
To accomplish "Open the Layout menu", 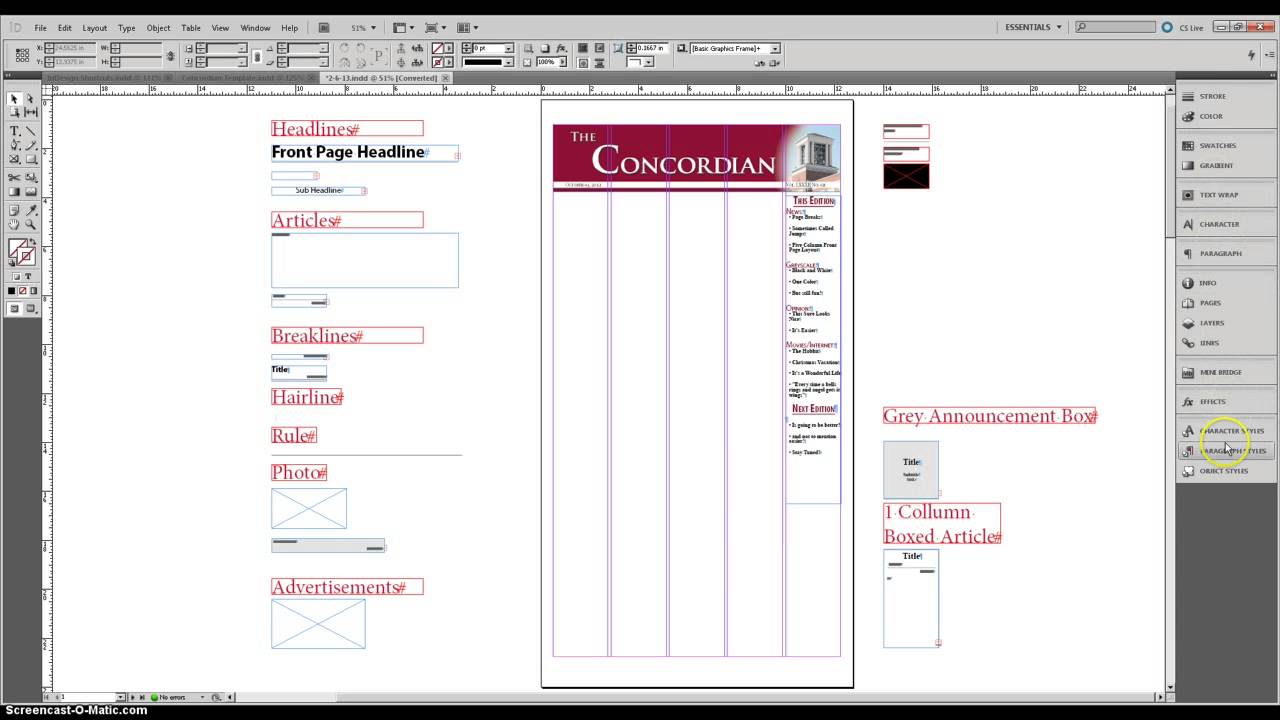I will point(94,28).
